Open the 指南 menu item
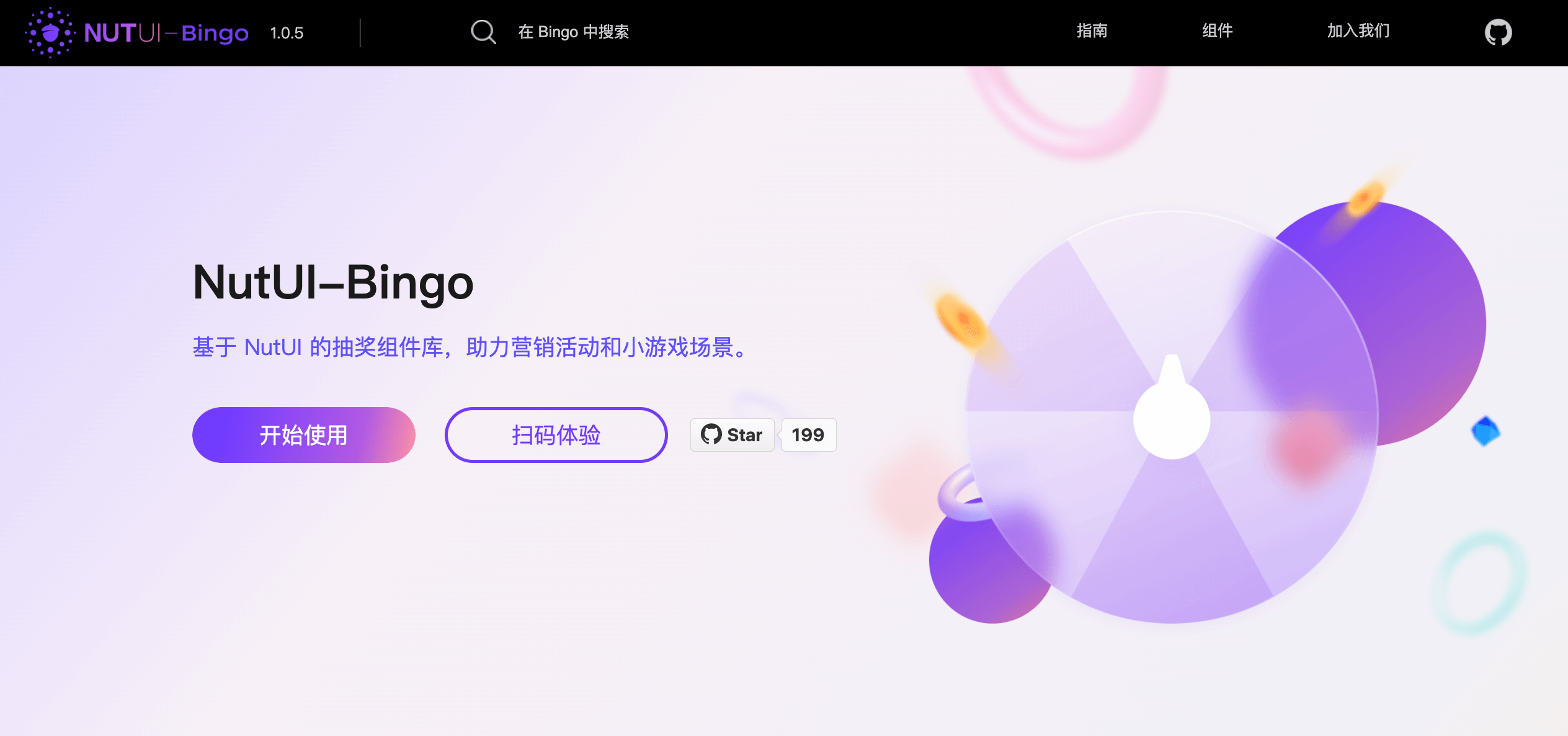1568x736 pixels. 1092,31
